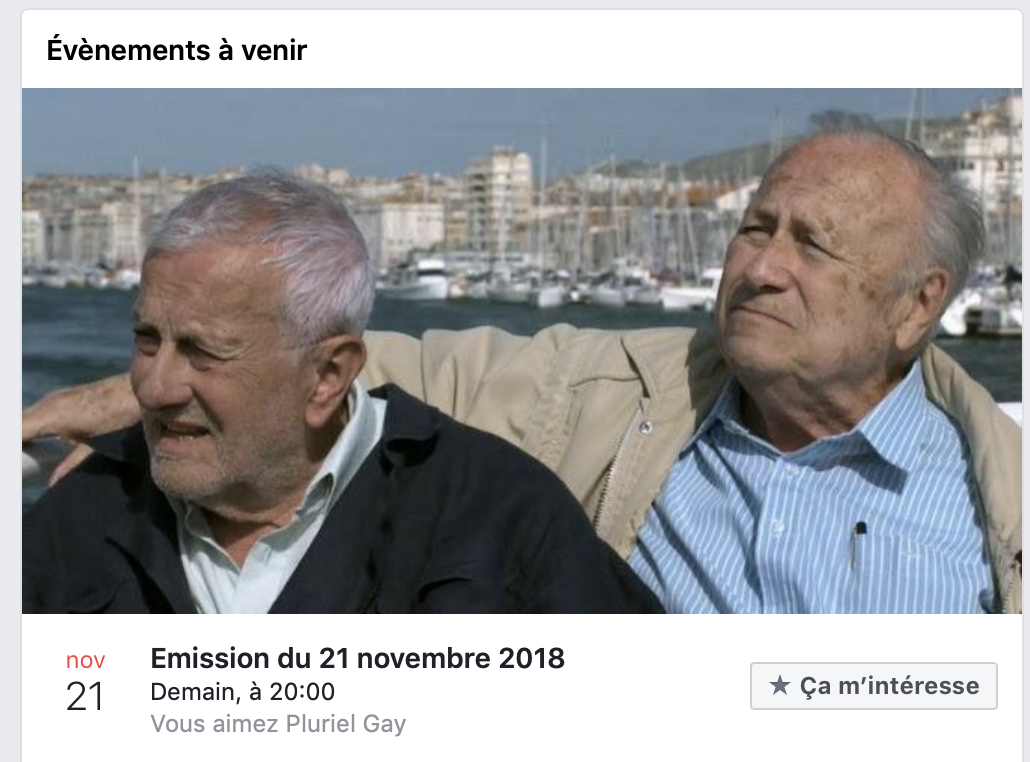Click 'Vous aimez Pluriel Gay' caption
Viewport: 1030px width, 762px height.
click(278, 724)
